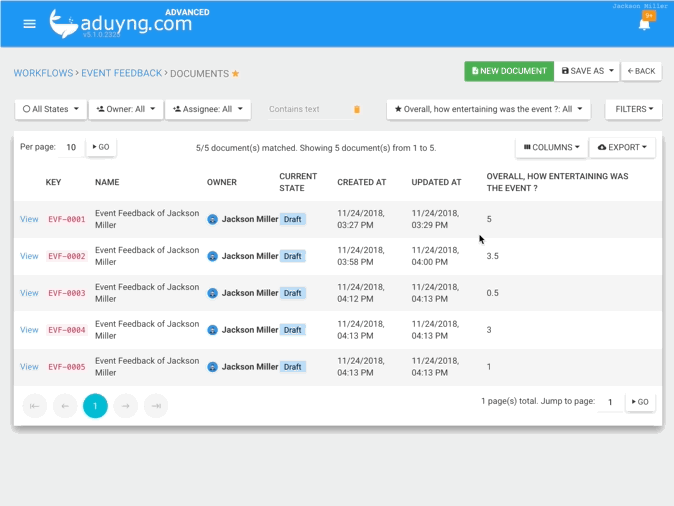
Task: Select page 1 in pagination
Action: pos(95,406)
